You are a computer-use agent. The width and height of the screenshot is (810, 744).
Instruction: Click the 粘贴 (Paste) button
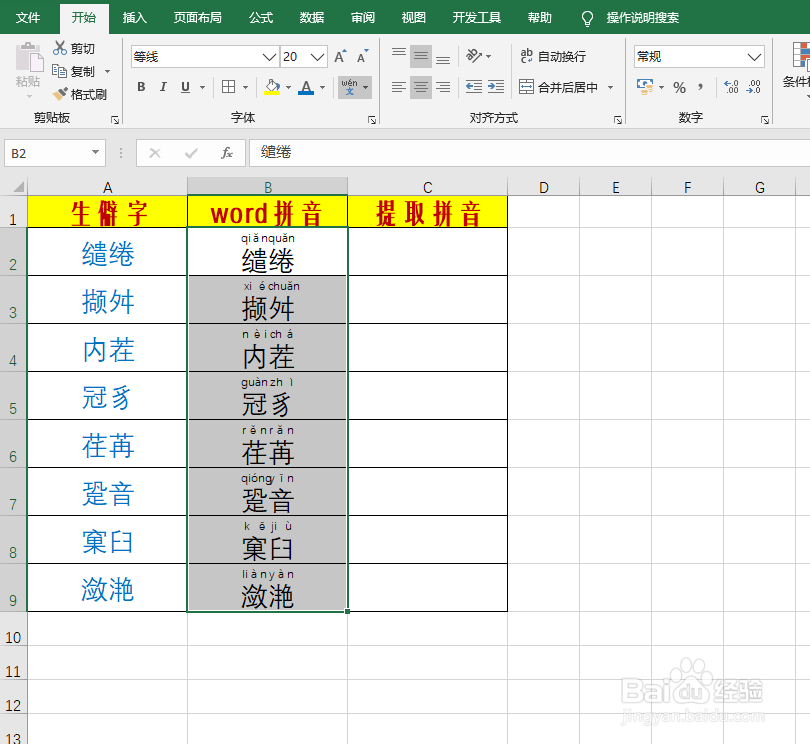coord(27,67)
